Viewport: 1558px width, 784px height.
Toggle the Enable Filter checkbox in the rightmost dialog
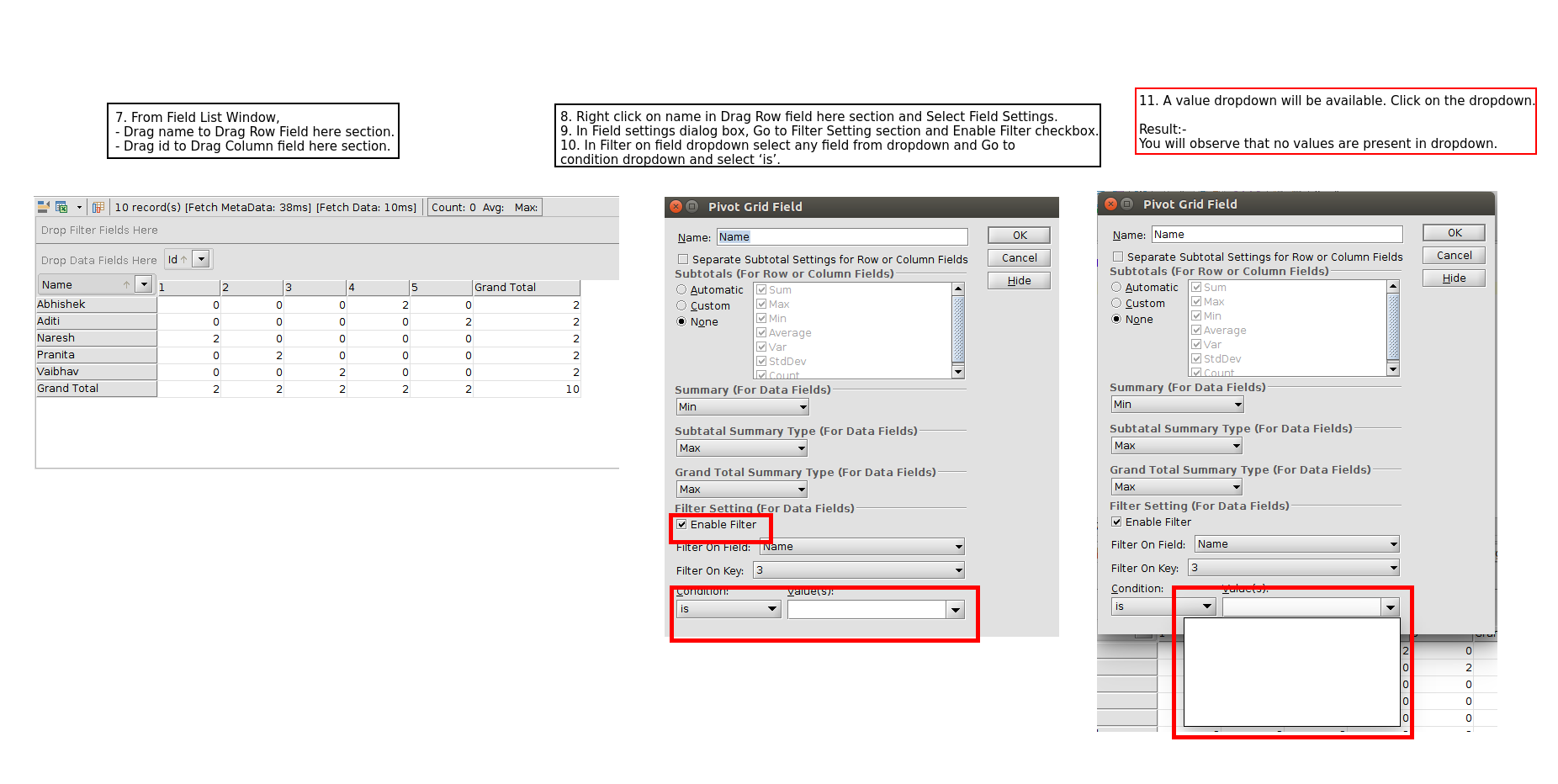(x=1117, y=522)
